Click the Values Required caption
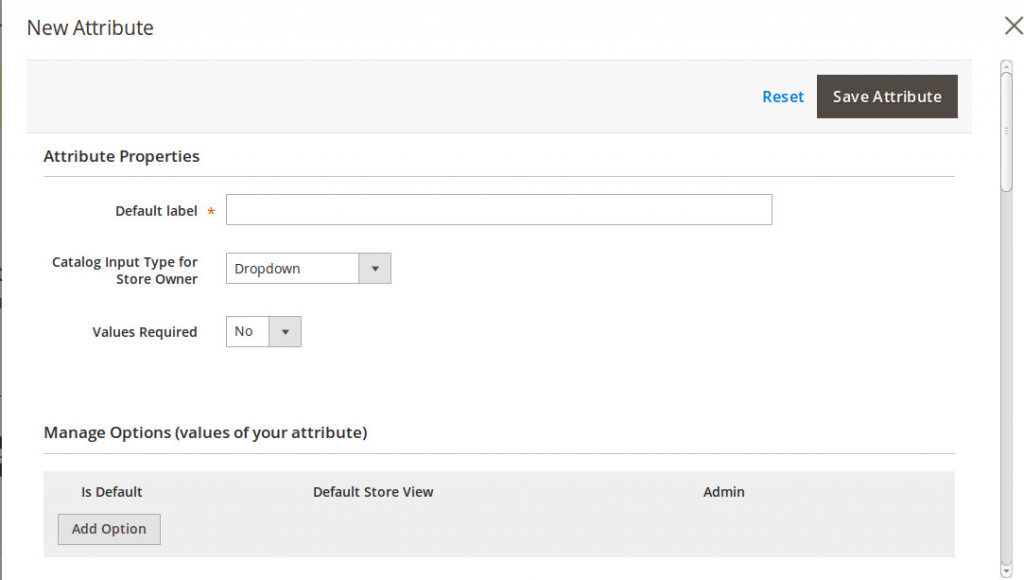Image resolution: width=1024 pixels, height=580 pixels. (145, 332)
